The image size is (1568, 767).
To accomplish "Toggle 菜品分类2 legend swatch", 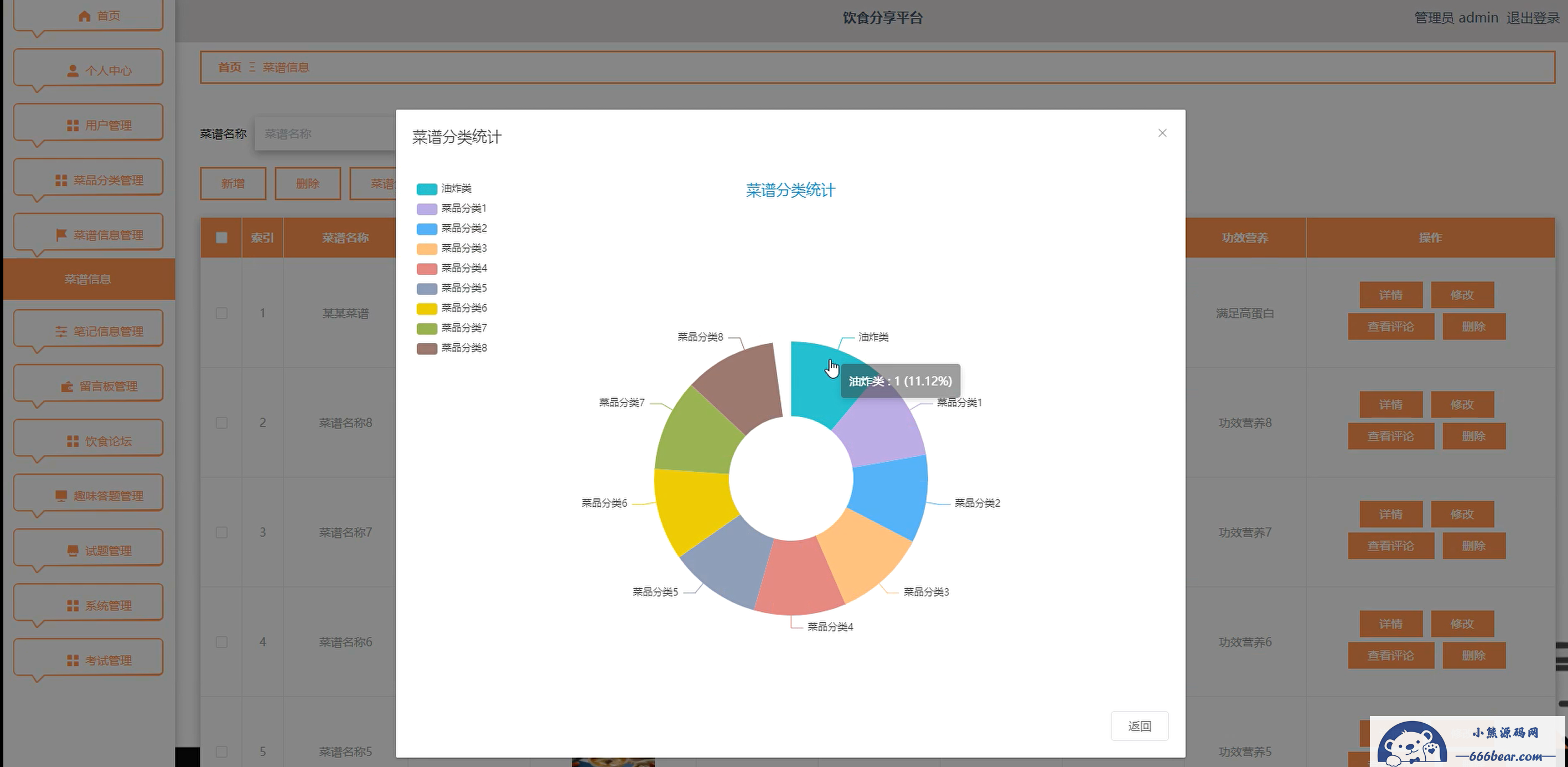I will tap(426, 229).
